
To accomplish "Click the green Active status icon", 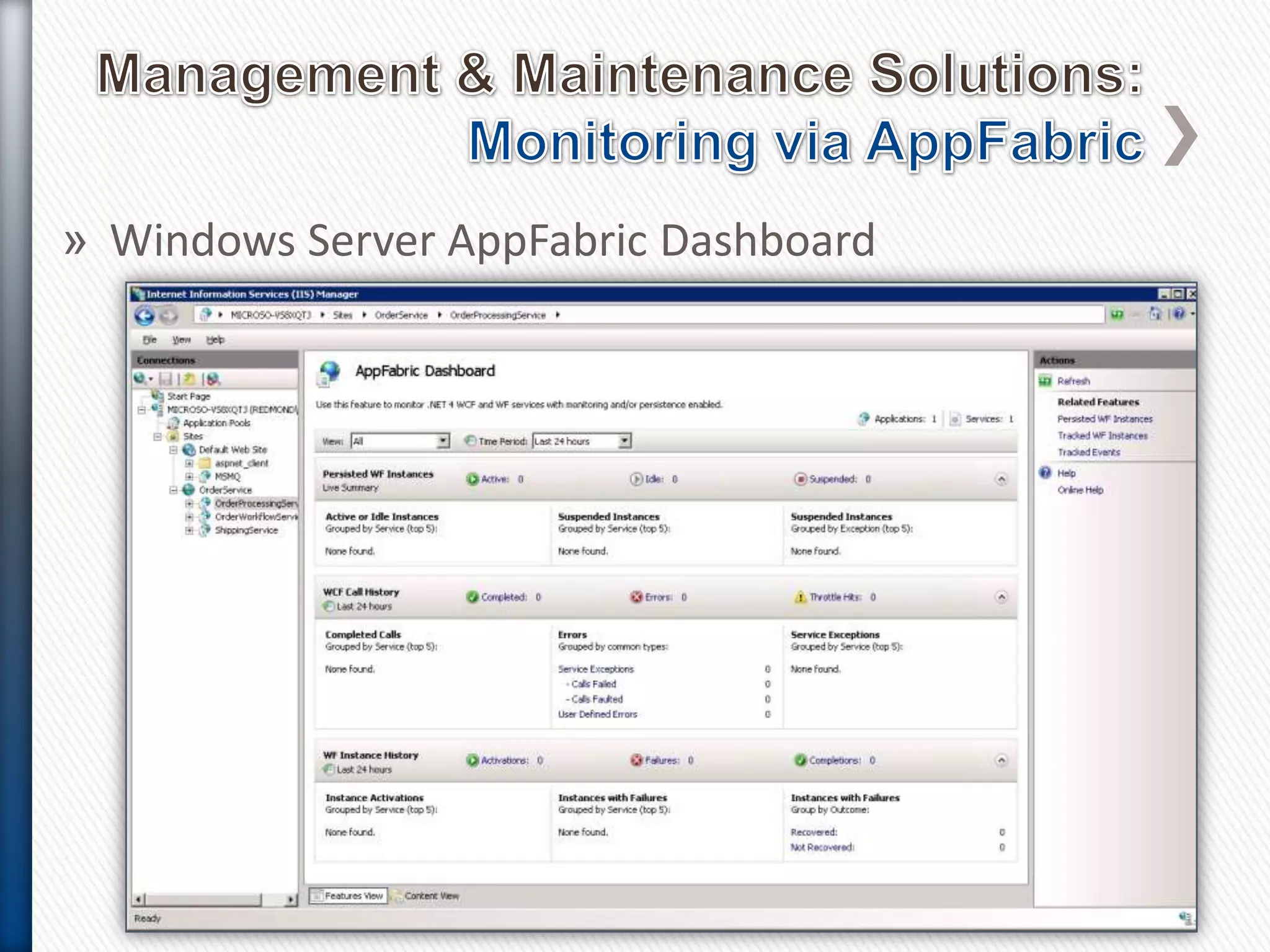I will pos(473,479).
